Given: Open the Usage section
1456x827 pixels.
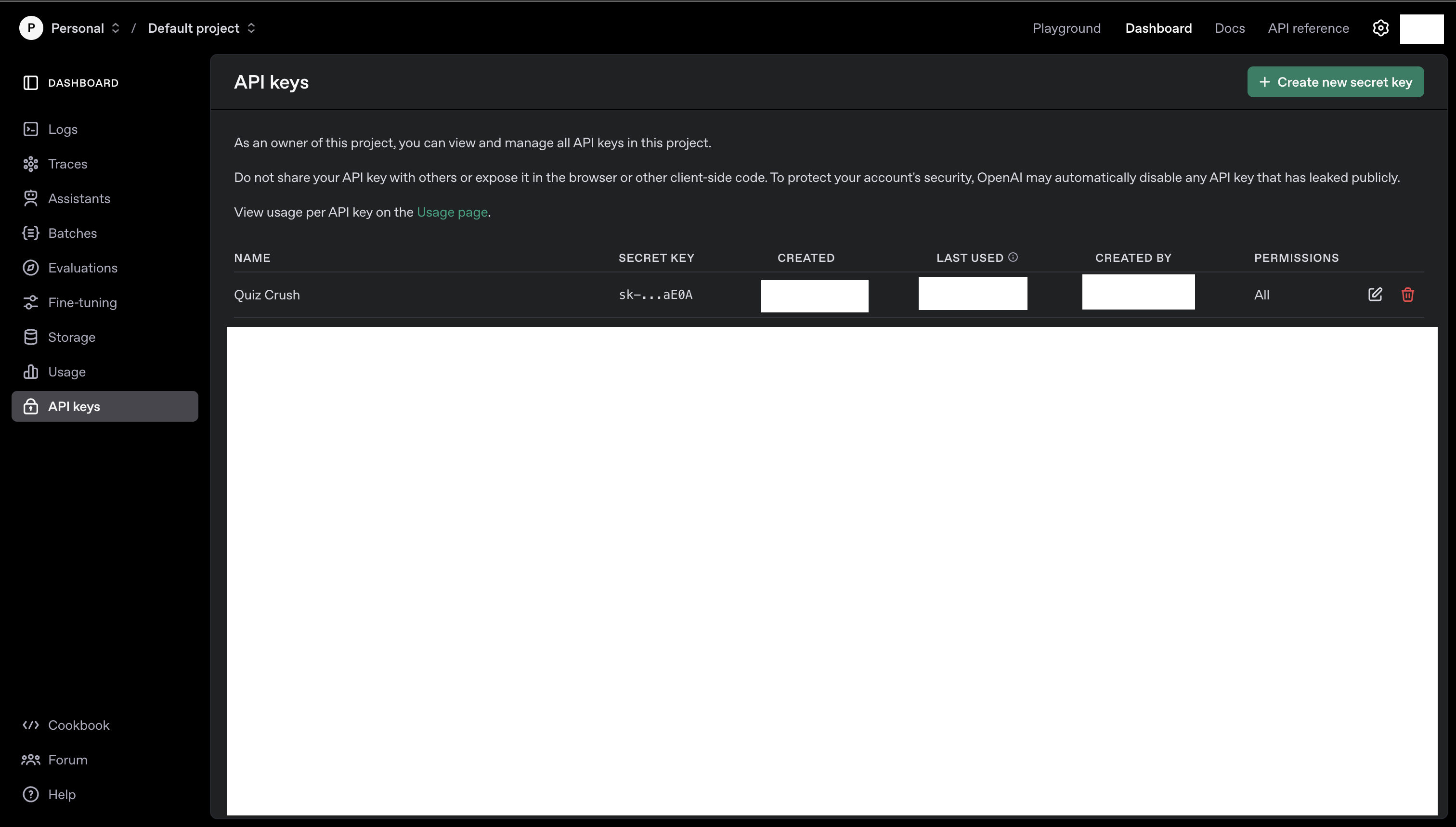Looking at the screenshot, I should 67,372.
